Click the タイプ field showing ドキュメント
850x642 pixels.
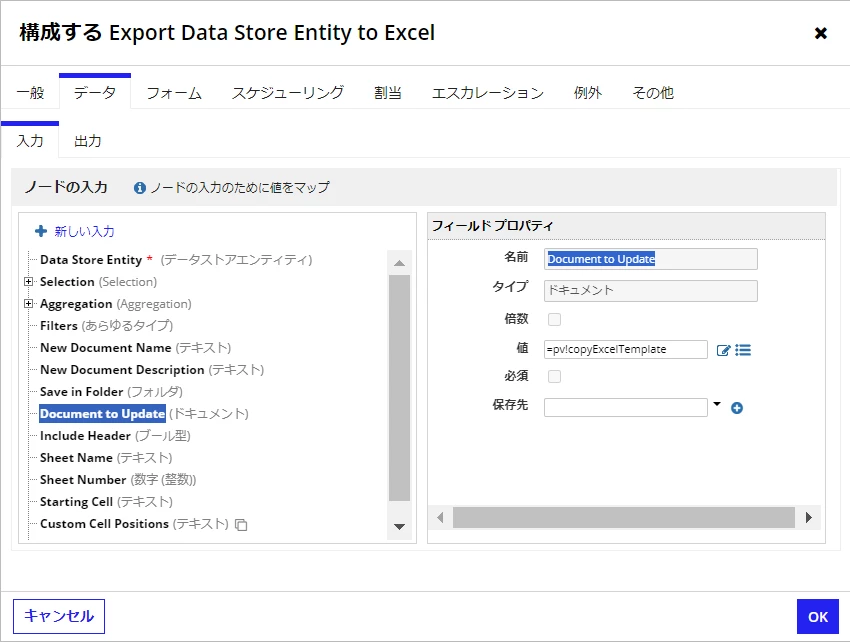[x=651, y=291]
